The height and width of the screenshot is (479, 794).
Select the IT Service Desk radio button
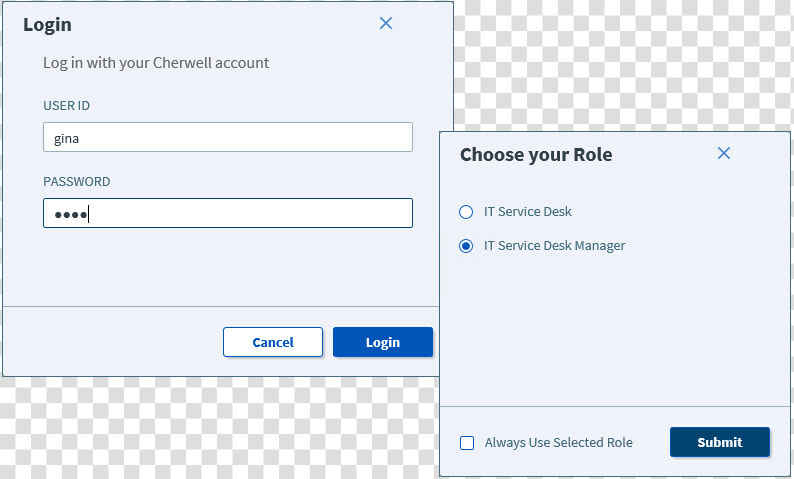click(x=466, y=212)
